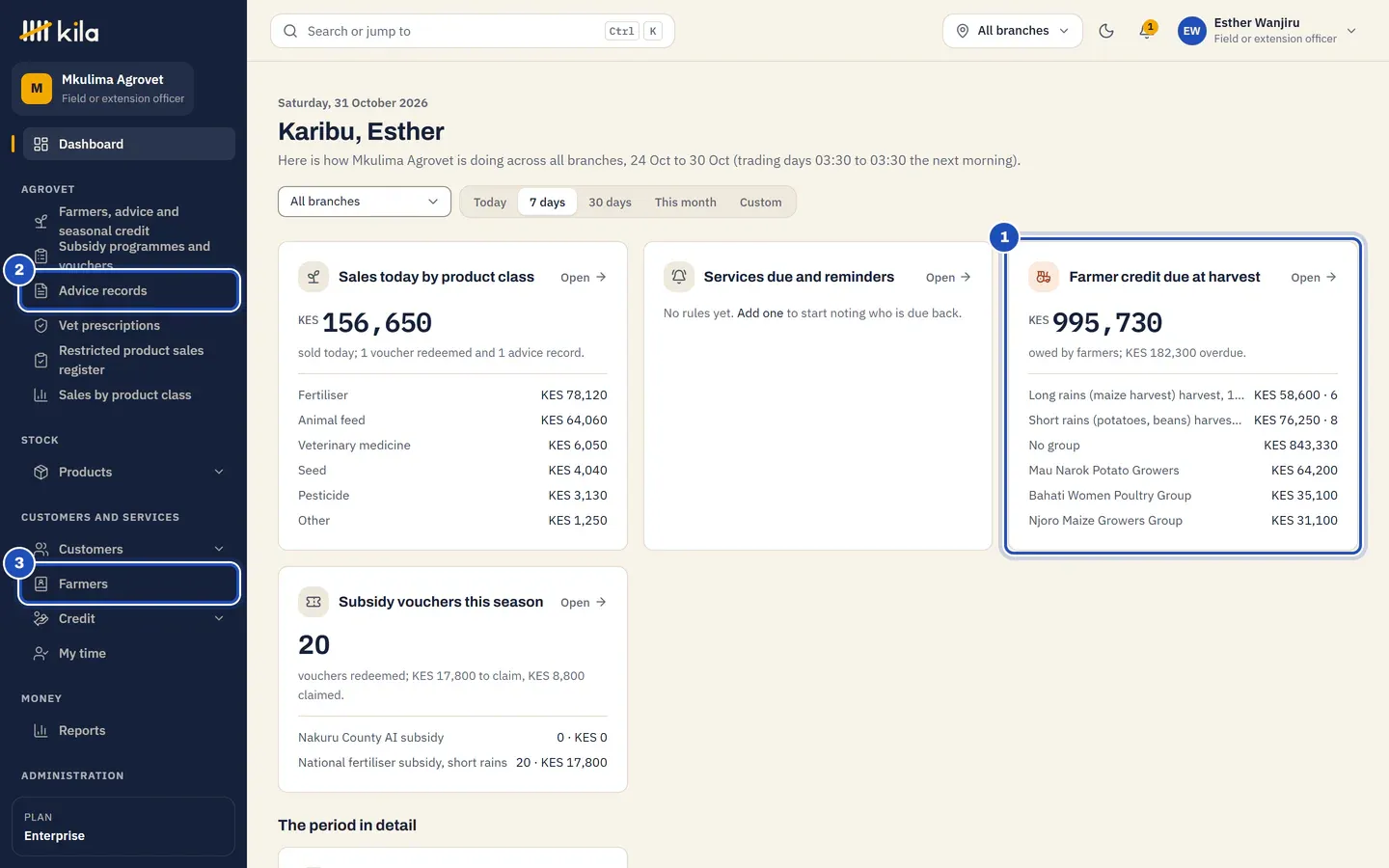The width and height of the screenshot is (1389, 868).
Task: Click the Farmer credit tractor icon
Action: (x=1044, y=277)
